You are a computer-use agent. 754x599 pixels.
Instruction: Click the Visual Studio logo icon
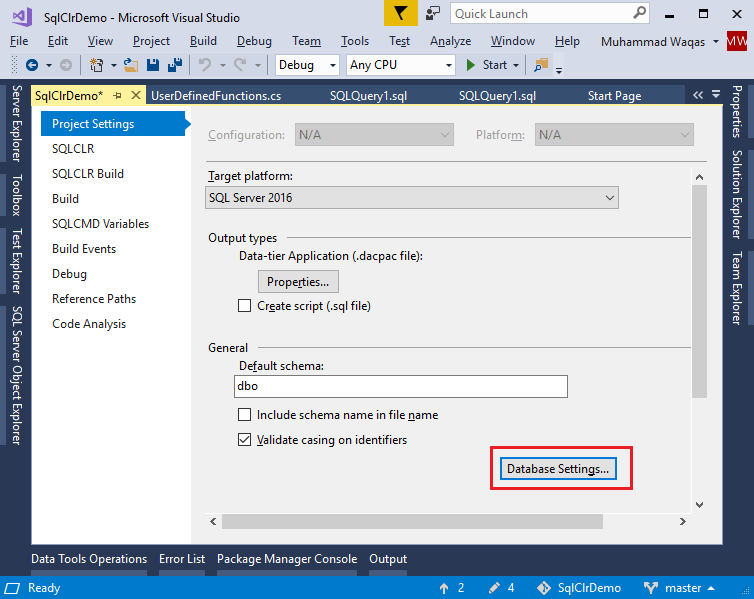tap(22, 17)
